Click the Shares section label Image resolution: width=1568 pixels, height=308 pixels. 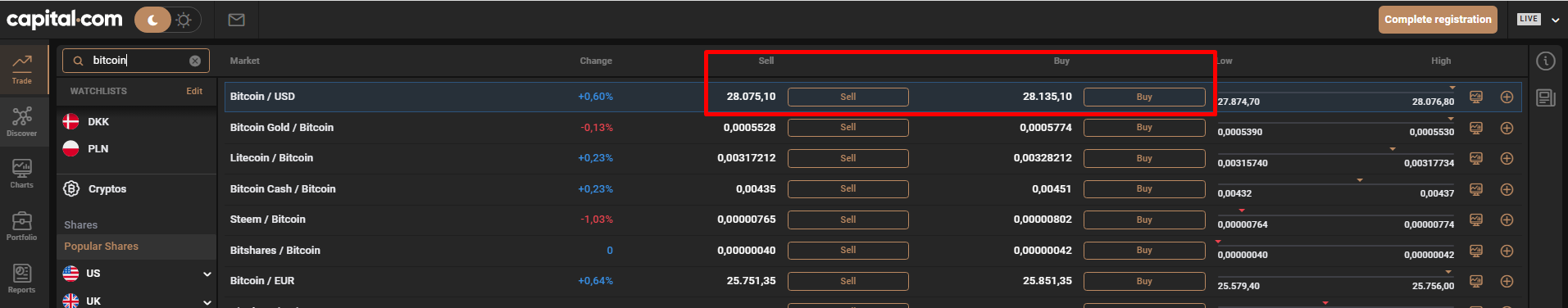[x=80, y=225]
